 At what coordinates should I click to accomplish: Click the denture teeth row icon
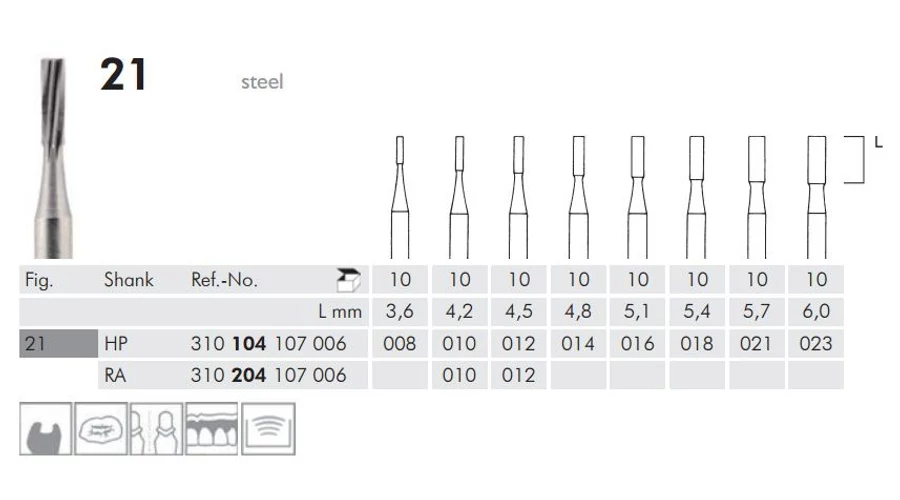[x=212, y=429]
